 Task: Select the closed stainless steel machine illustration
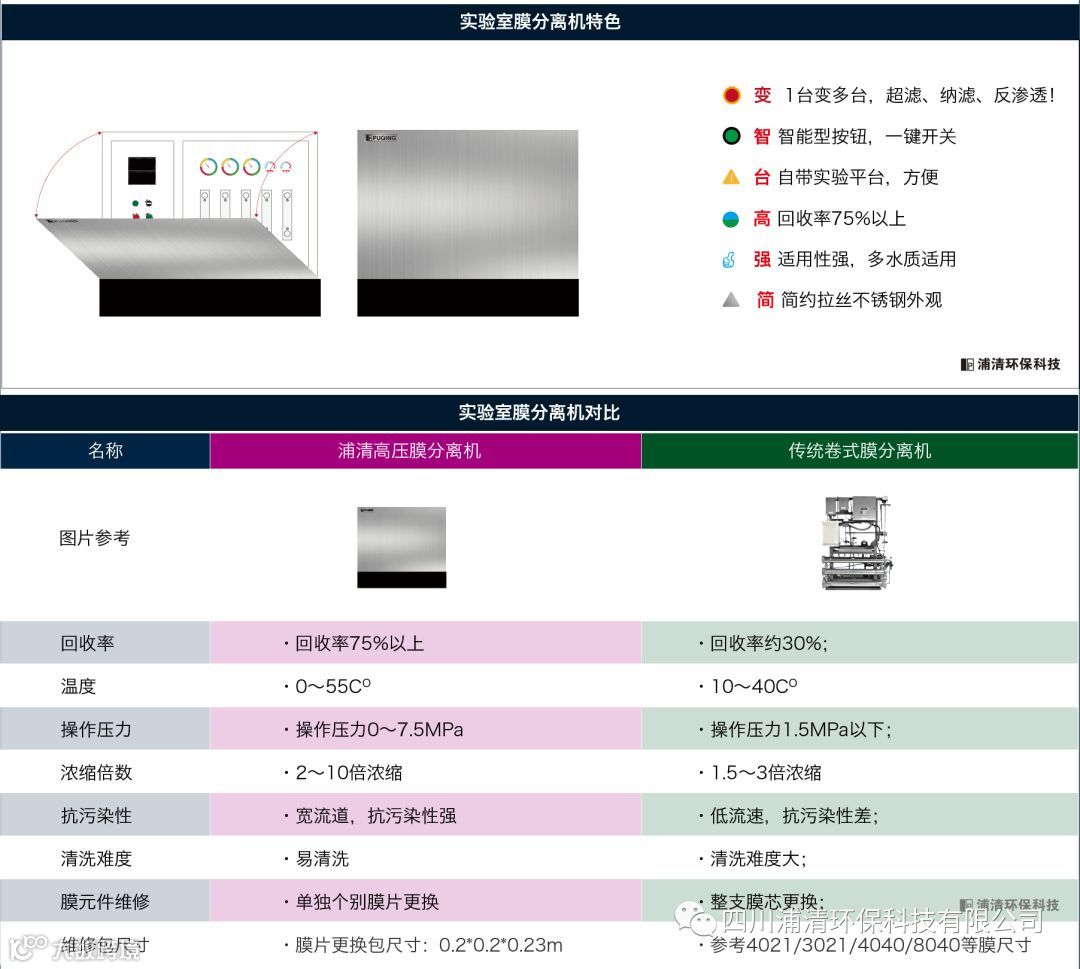click(x=468, y=223)
